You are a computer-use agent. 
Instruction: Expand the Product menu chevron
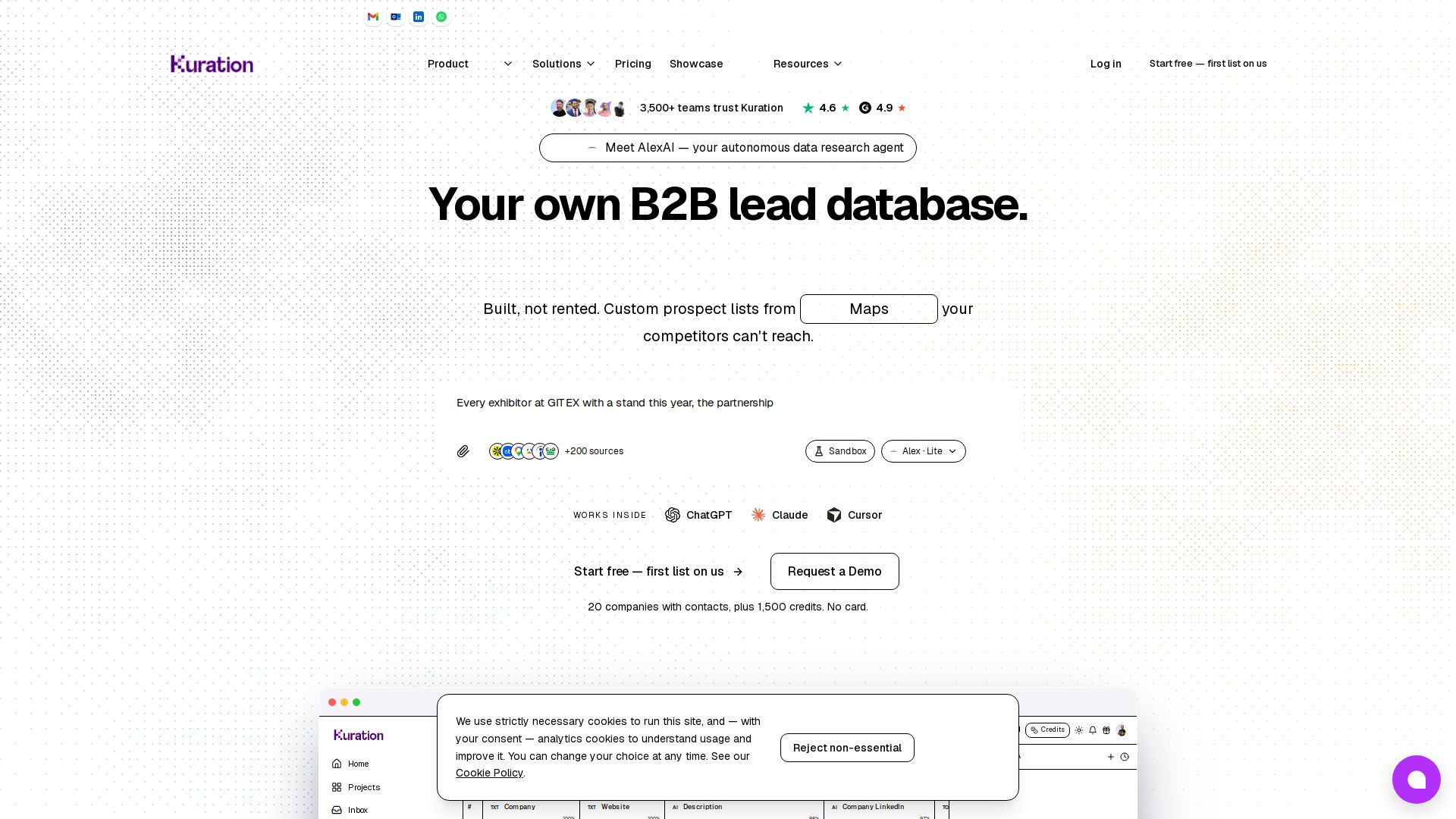(x=508, y=64)
